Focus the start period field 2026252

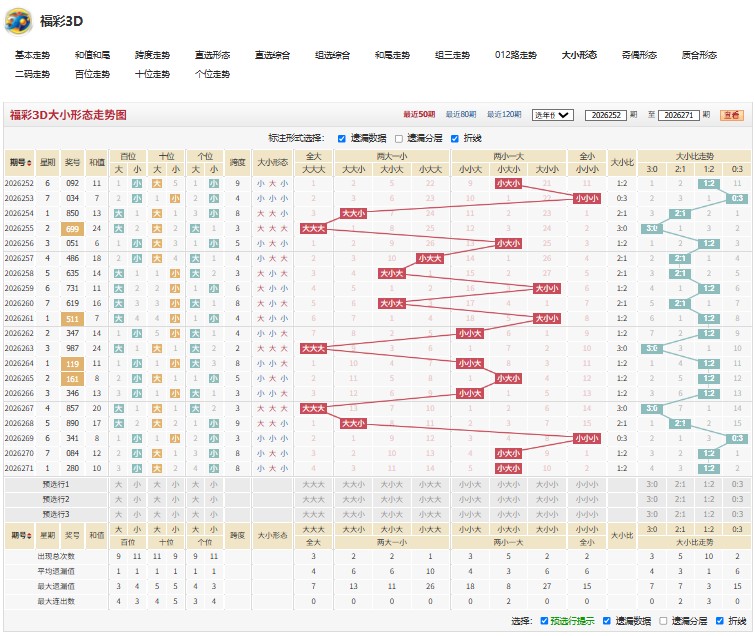(x=606, y=115)
